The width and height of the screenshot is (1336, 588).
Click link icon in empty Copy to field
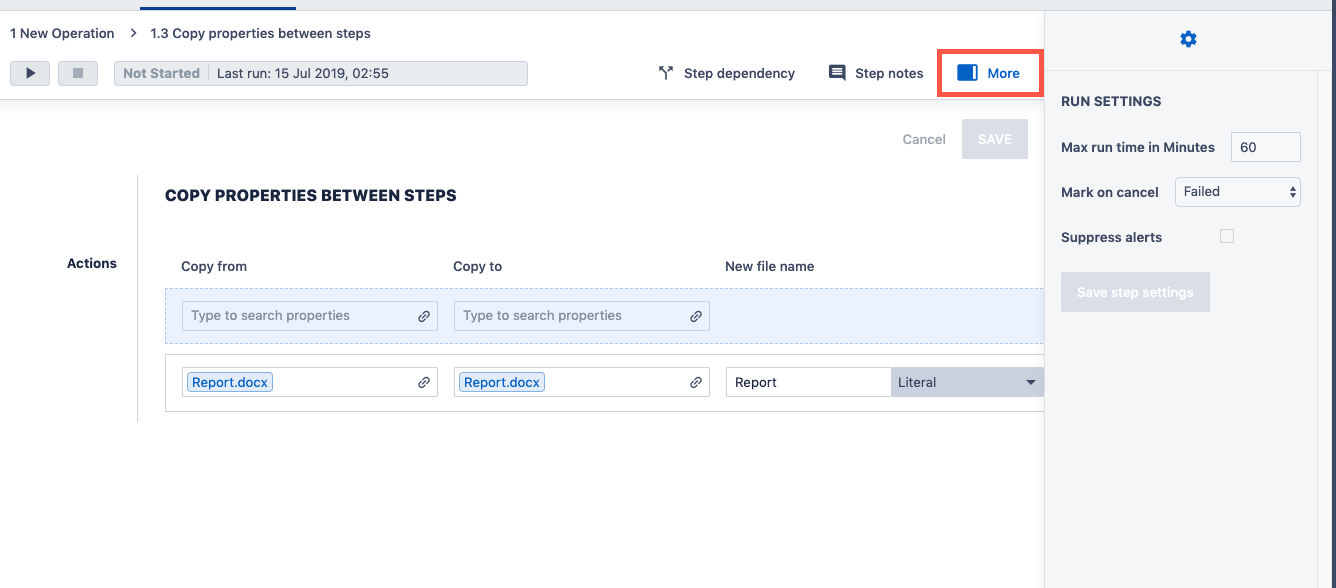(x=696, y=316)
